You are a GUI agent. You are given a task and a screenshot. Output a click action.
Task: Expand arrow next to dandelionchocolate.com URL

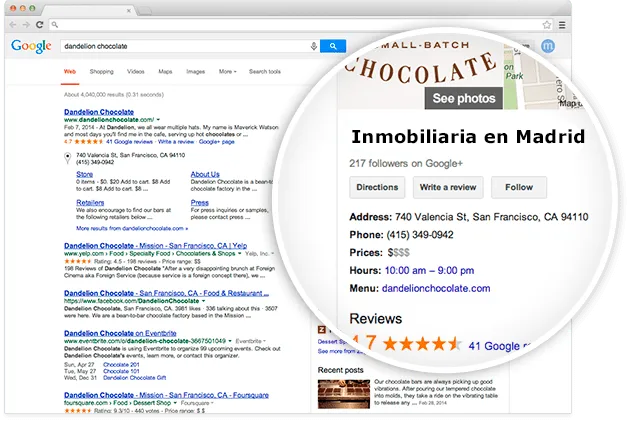coord(158,119)
